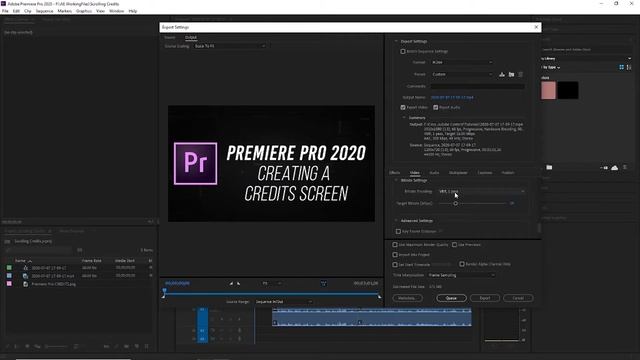The width and height of the screenshot is (640, 360).
Task: Click the credits screen preview image
Action: pyautogui.click(x=271, y=163)
